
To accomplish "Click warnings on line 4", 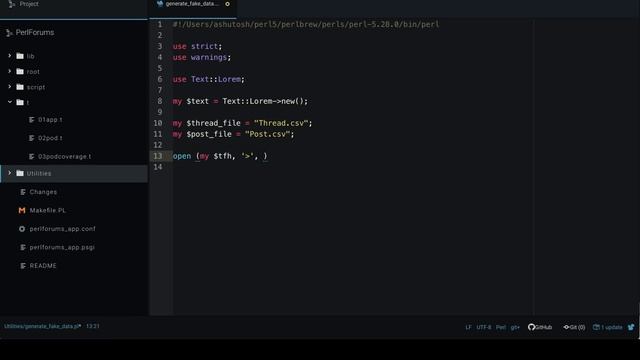I will pos(209,57).
